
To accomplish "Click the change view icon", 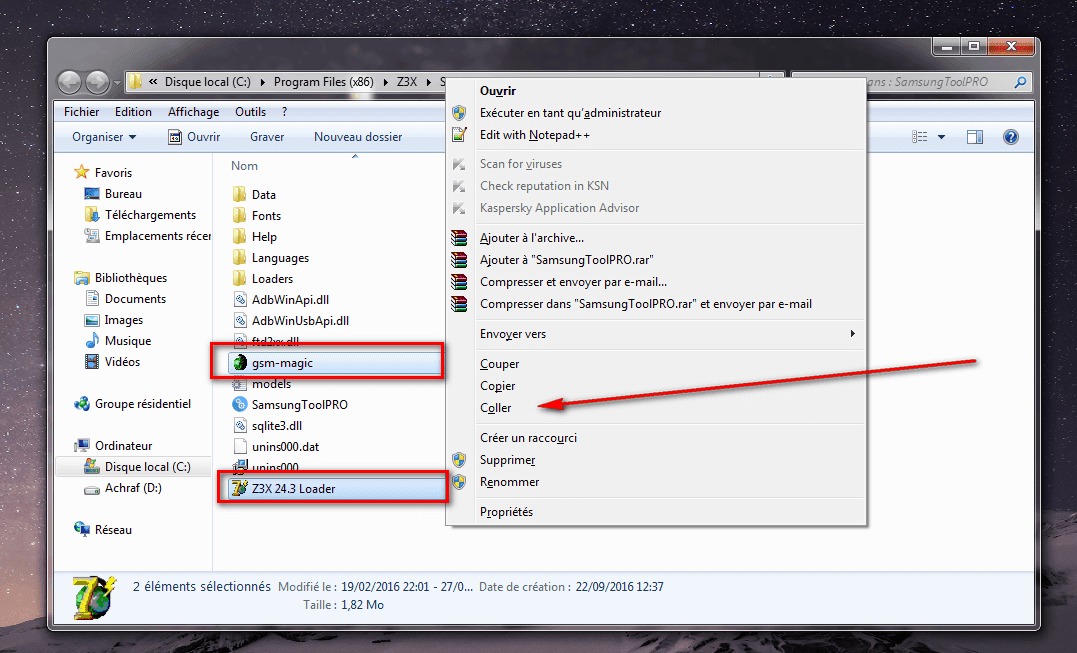I will click(x=920, y=137).
